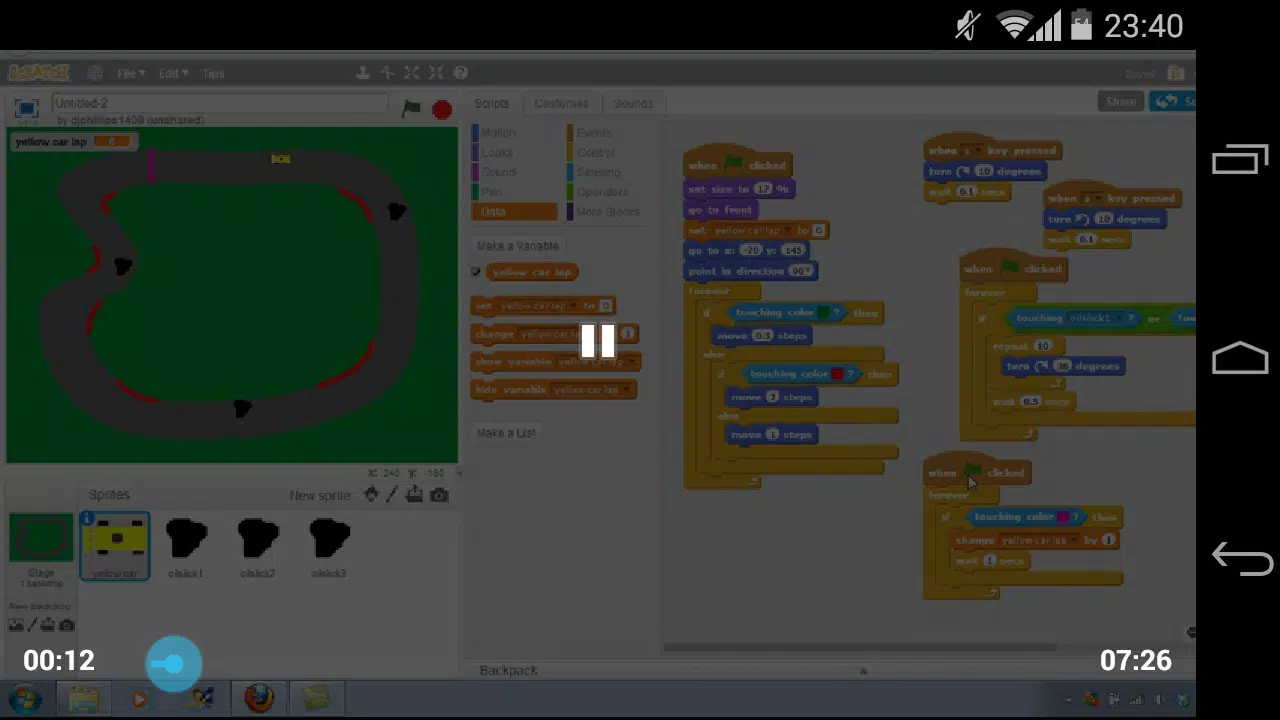Switch to the Scripts tab
The width and height of the screenshot is (1280, 720).
491,103
